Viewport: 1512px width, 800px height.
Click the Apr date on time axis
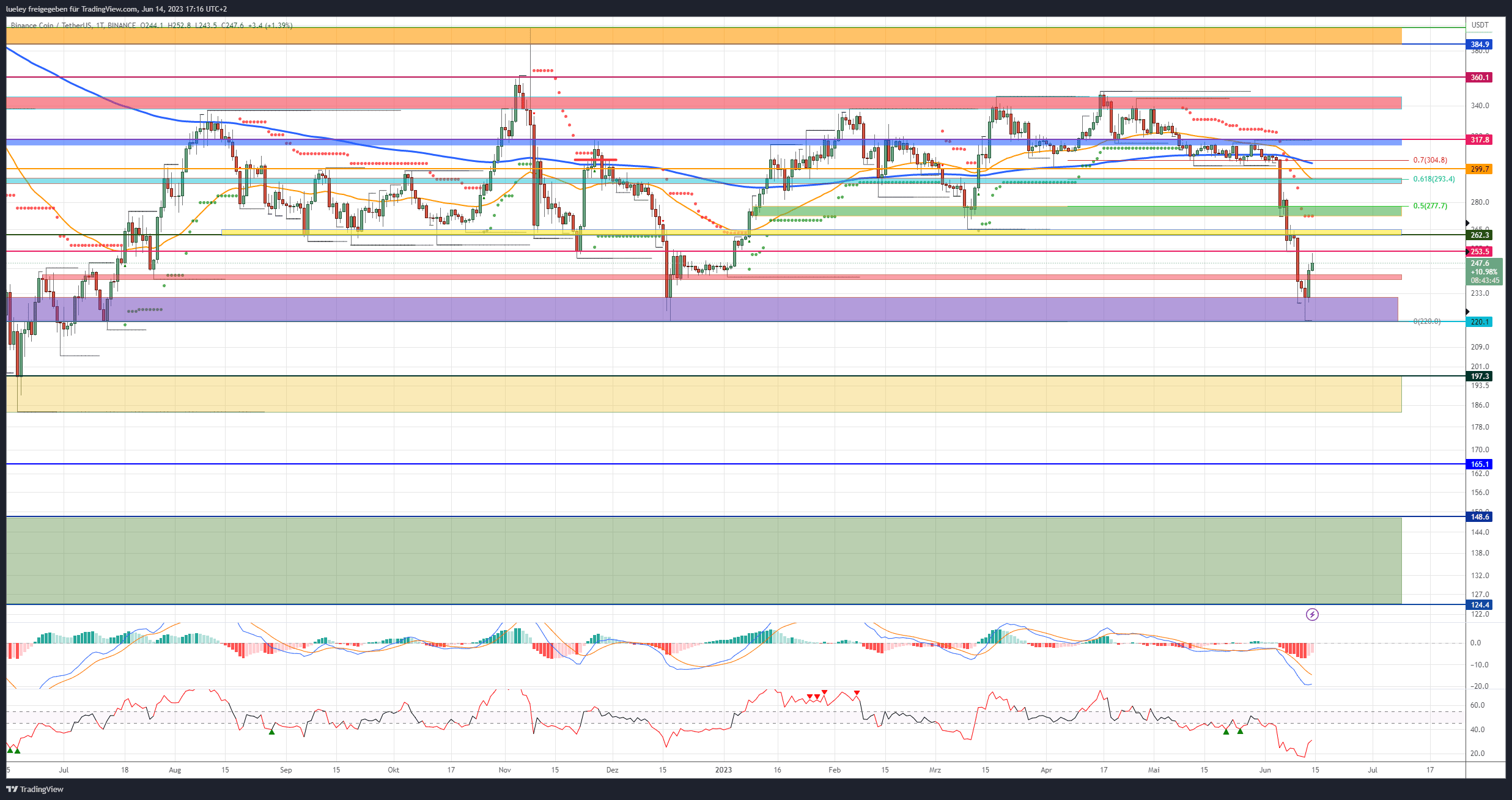click(x=1046, y=770)
